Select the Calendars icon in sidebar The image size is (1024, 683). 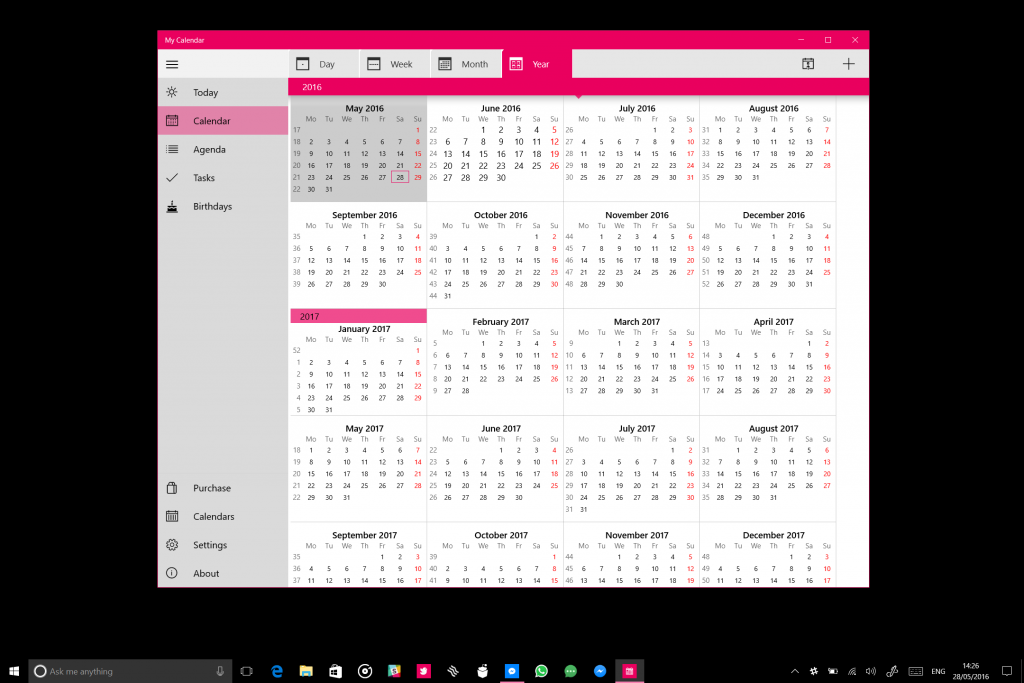(x=172, y=516)
